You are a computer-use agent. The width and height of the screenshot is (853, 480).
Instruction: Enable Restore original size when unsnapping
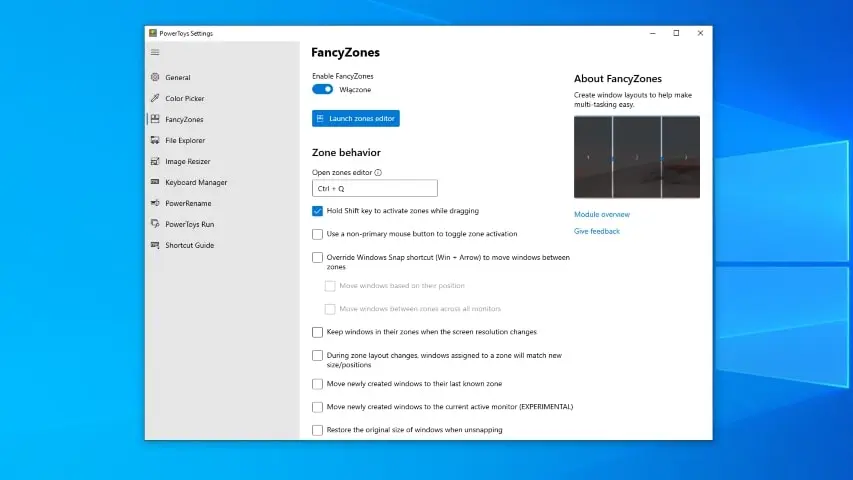point(318,430)
